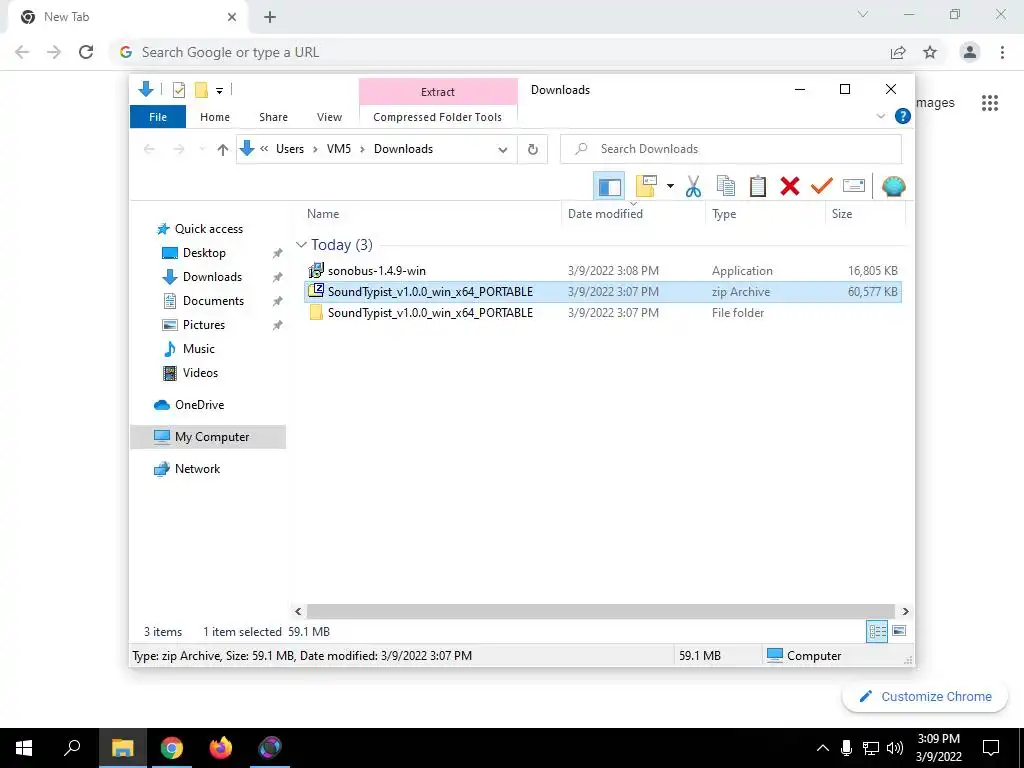Switch to Details view layout button

click(x=877, y=631)
